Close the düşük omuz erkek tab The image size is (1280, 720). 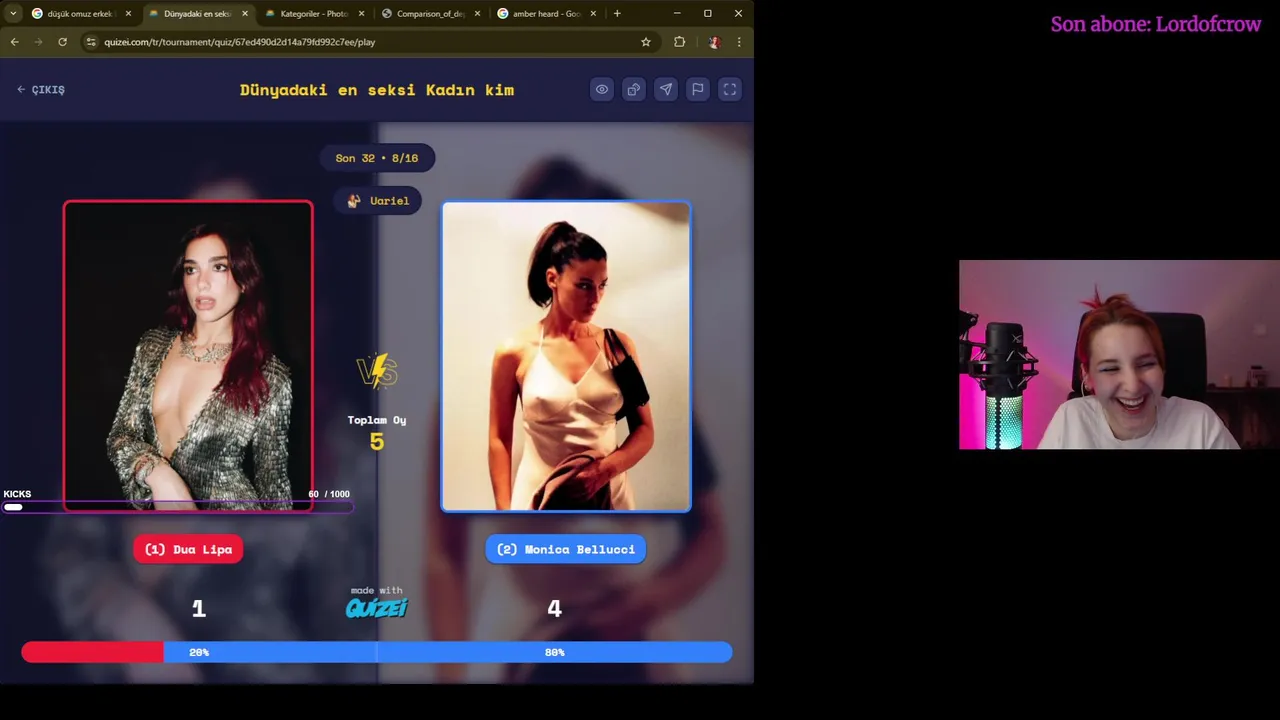[128, 14]
